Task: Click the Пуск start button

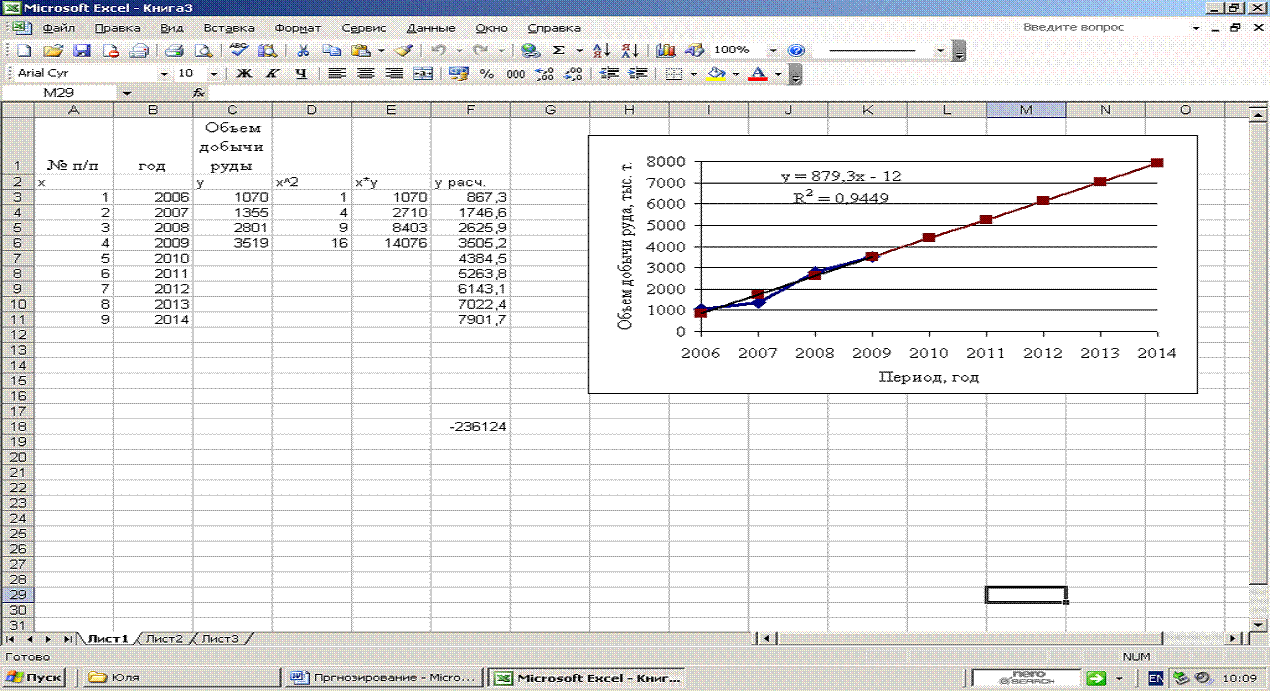Action: 36,678
